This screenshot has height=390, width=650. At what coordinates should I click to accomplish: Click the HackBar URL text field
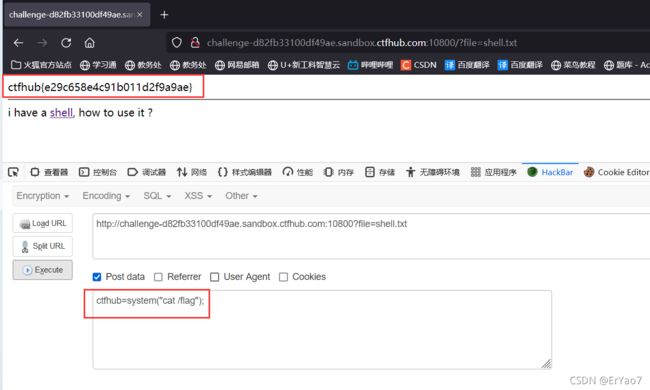pyautogui.click(x=371, y=236)
